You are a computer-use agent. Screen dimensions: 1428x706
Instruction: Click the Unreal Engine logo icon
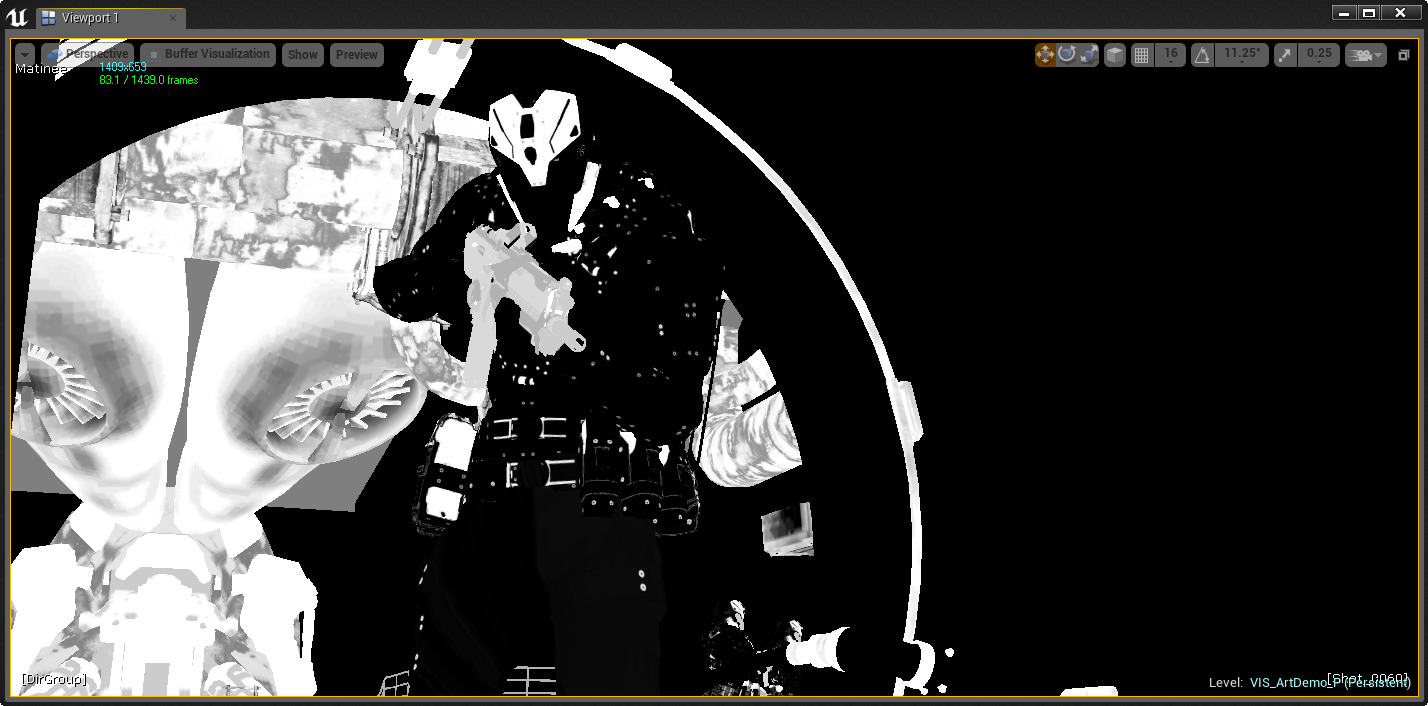[x=17, y=17]
